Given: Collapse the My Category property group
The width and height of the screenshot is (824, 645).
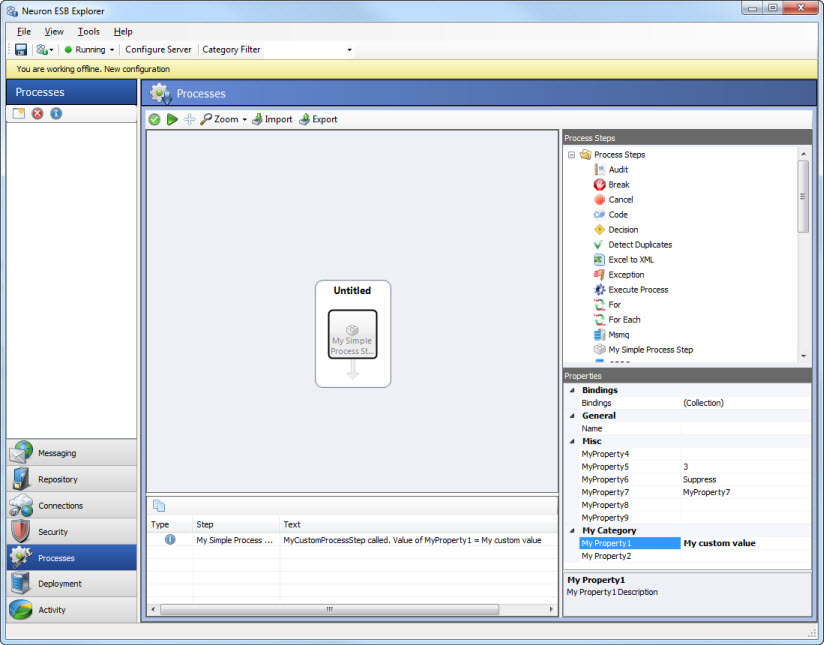Looking at the screenshot, I should point(572,530).
